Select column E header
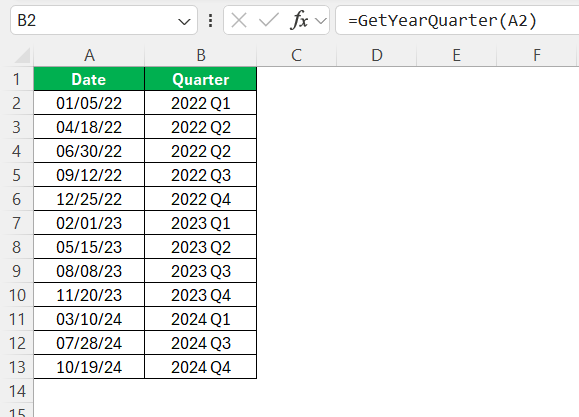The width and height of the screenshot is (579, 417). (x=457, y=55)
